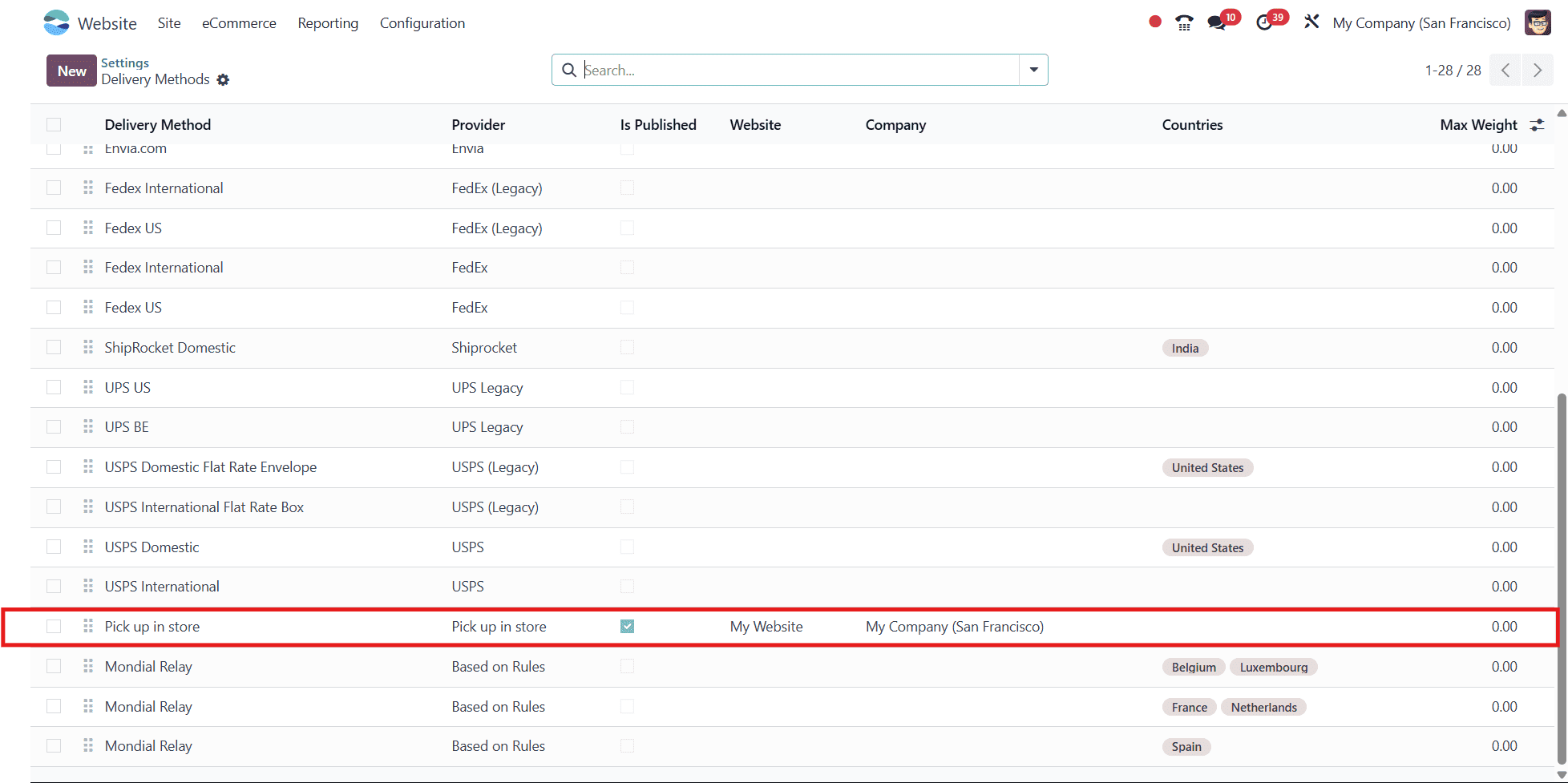Select the ShipRocket Domestic row checkbox
Screen dimensions: 1568x783
[54, 347]
